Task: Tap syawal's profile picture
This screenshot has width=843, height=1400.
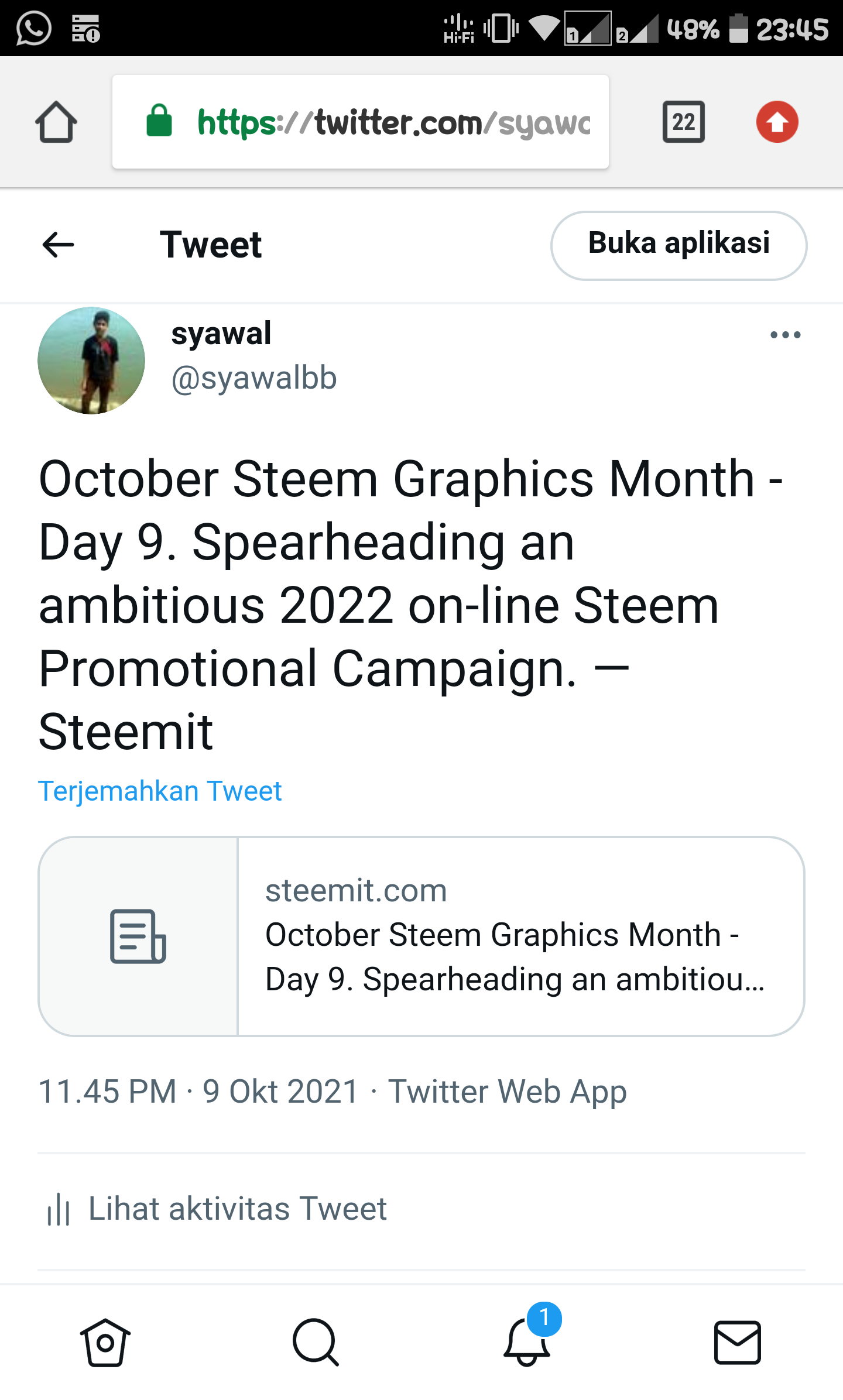Action: point(91,361)
